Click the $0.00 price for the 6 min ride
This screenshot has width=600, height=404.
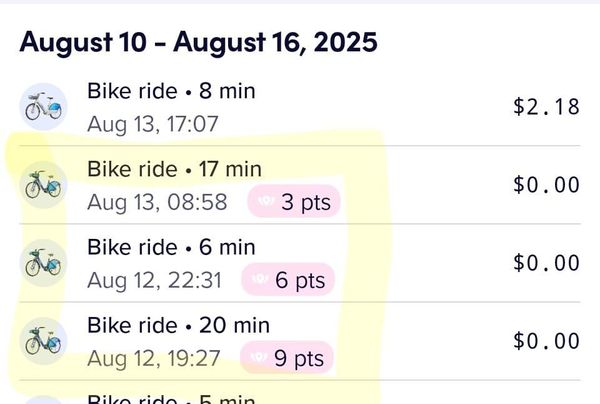point(546,262)
